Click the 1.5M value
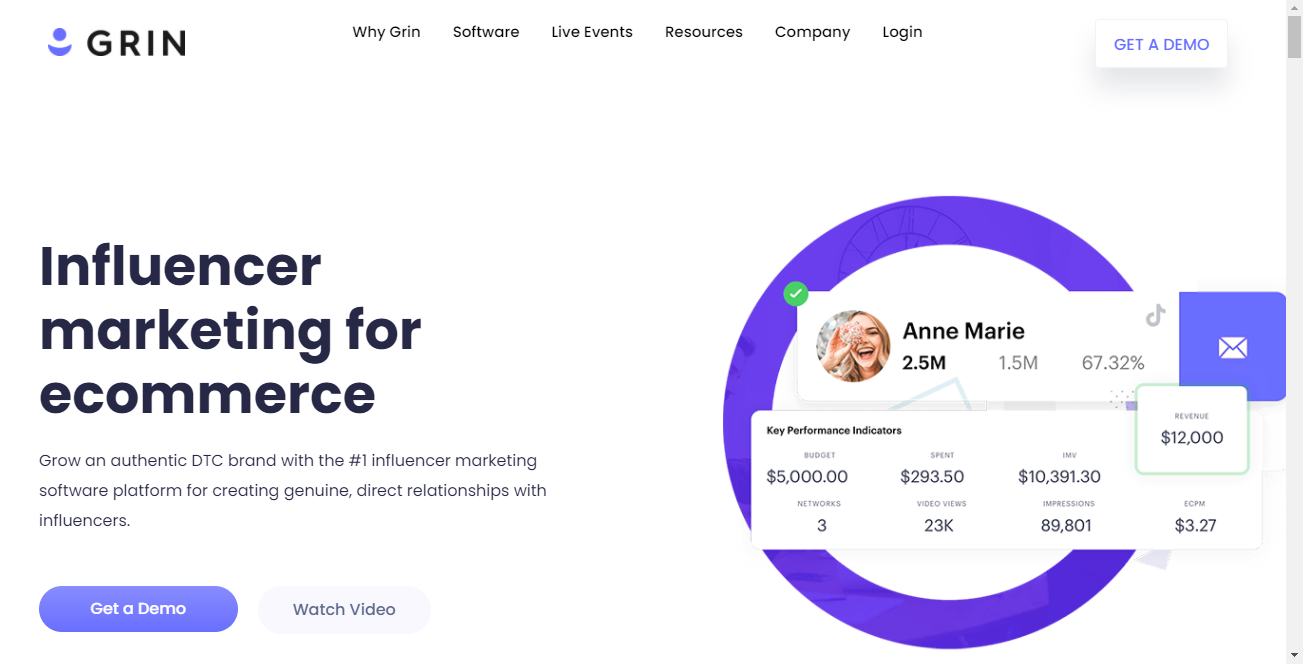 coord(1018,363)
